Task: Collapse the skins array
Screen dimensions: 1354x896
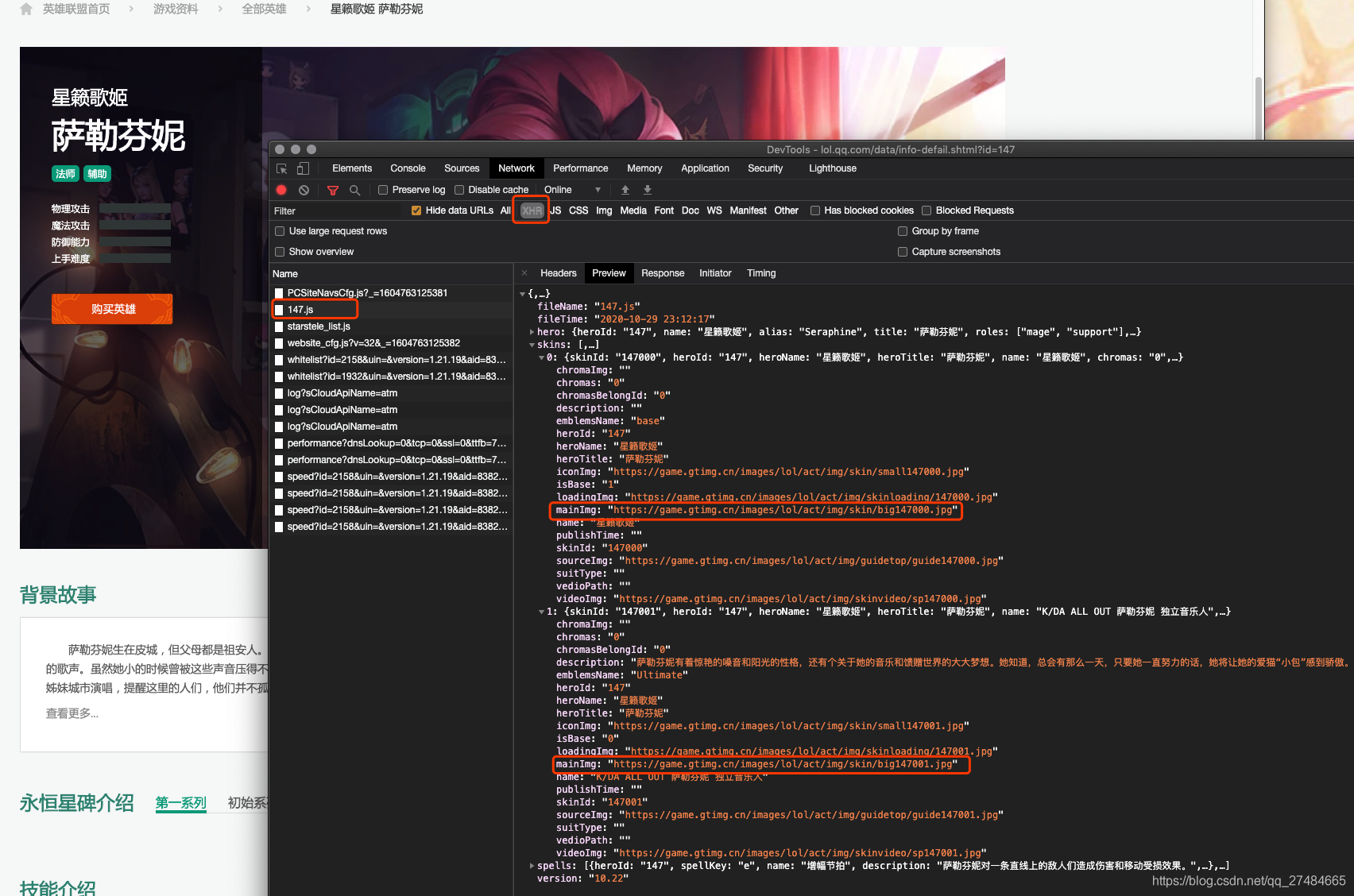Action: 532,345
